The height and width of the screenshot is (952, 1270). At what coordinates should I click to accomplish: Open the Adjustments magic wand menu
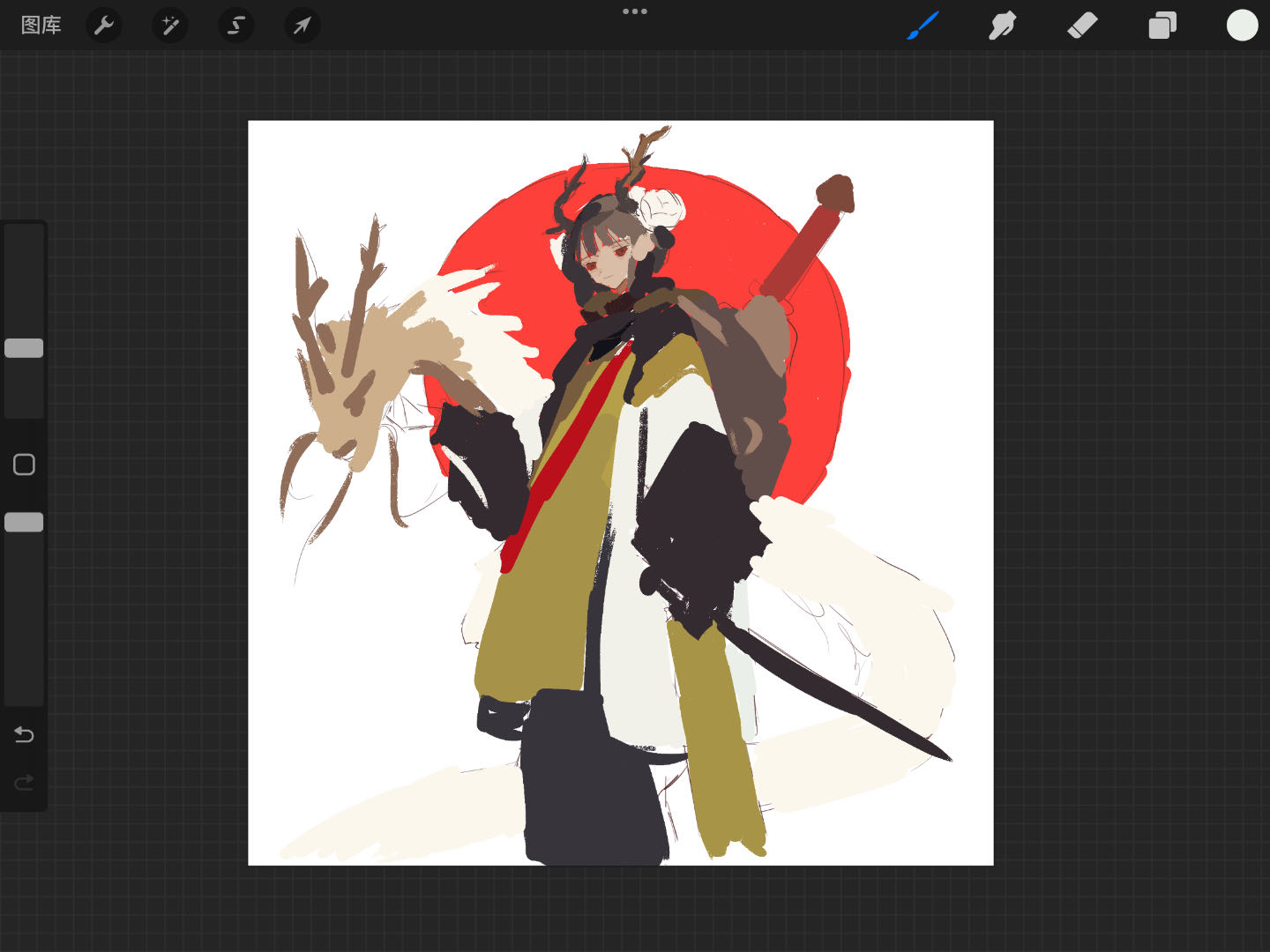tap(170, 26)
